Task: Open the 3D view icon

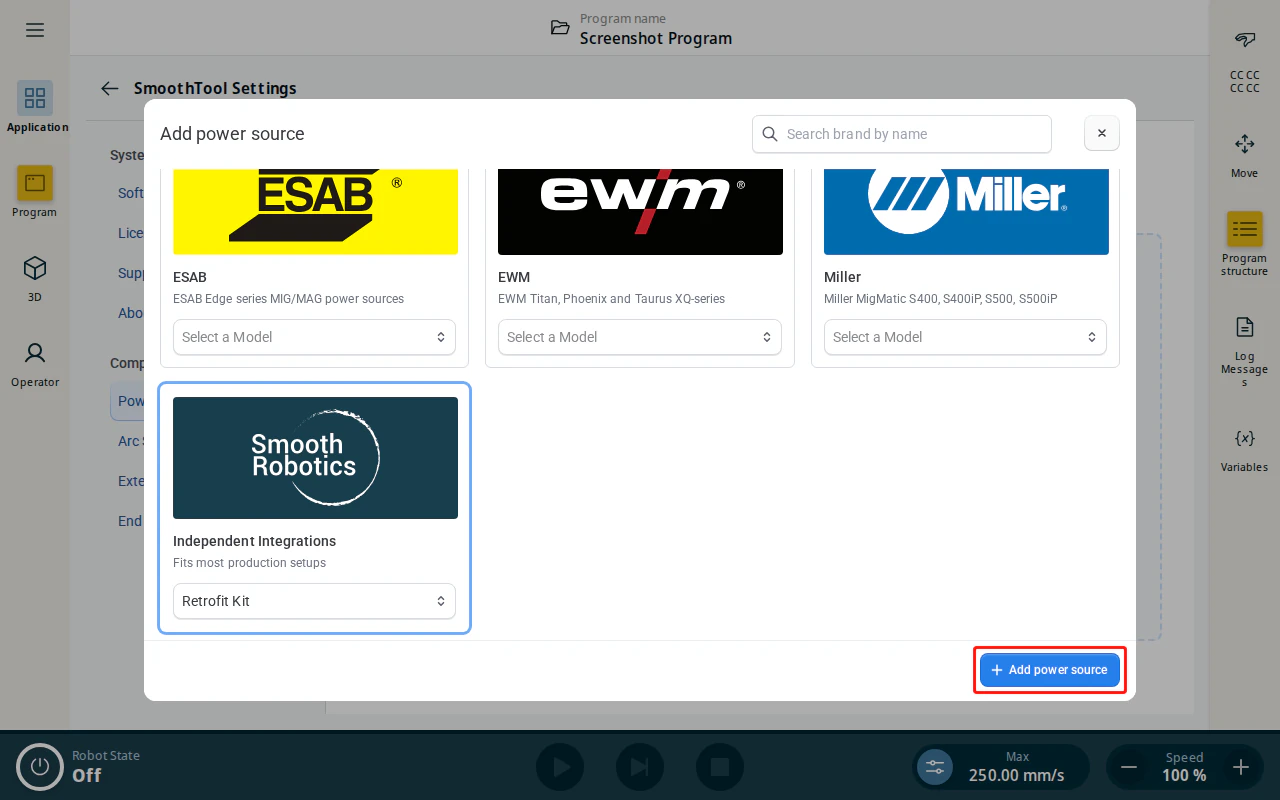Action: [x=35, y=268]
